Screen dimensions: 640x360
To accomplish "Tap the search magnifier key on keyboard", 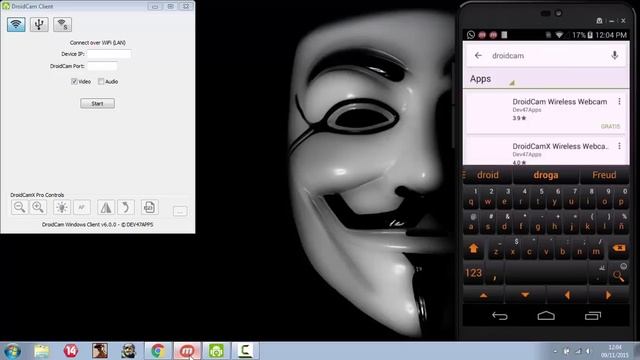I will point(618,274).
